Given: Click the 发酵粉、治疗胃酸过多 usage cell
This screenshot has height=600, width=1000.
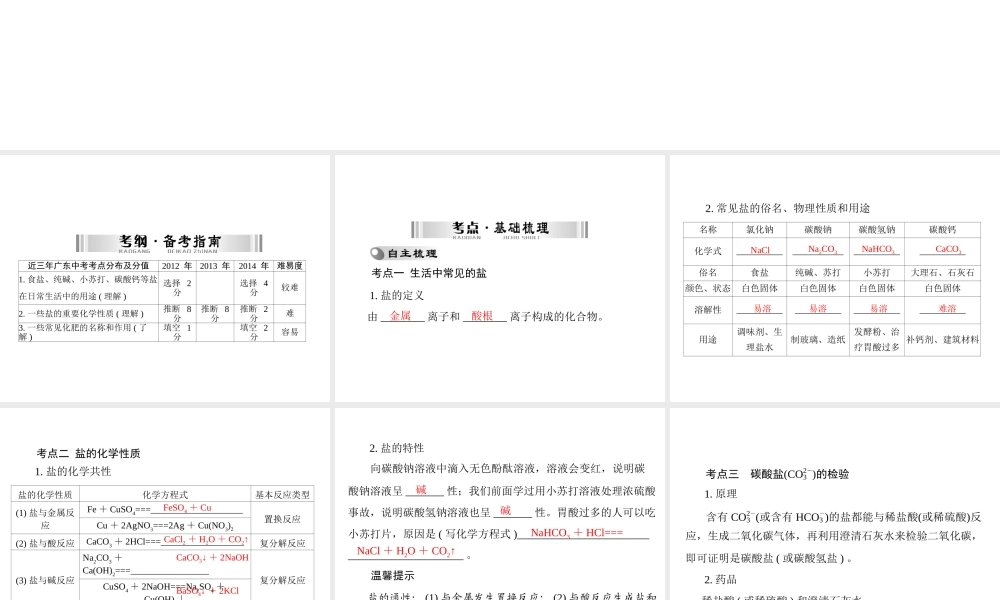Looking at the screenshot, I should coord(877,340).
